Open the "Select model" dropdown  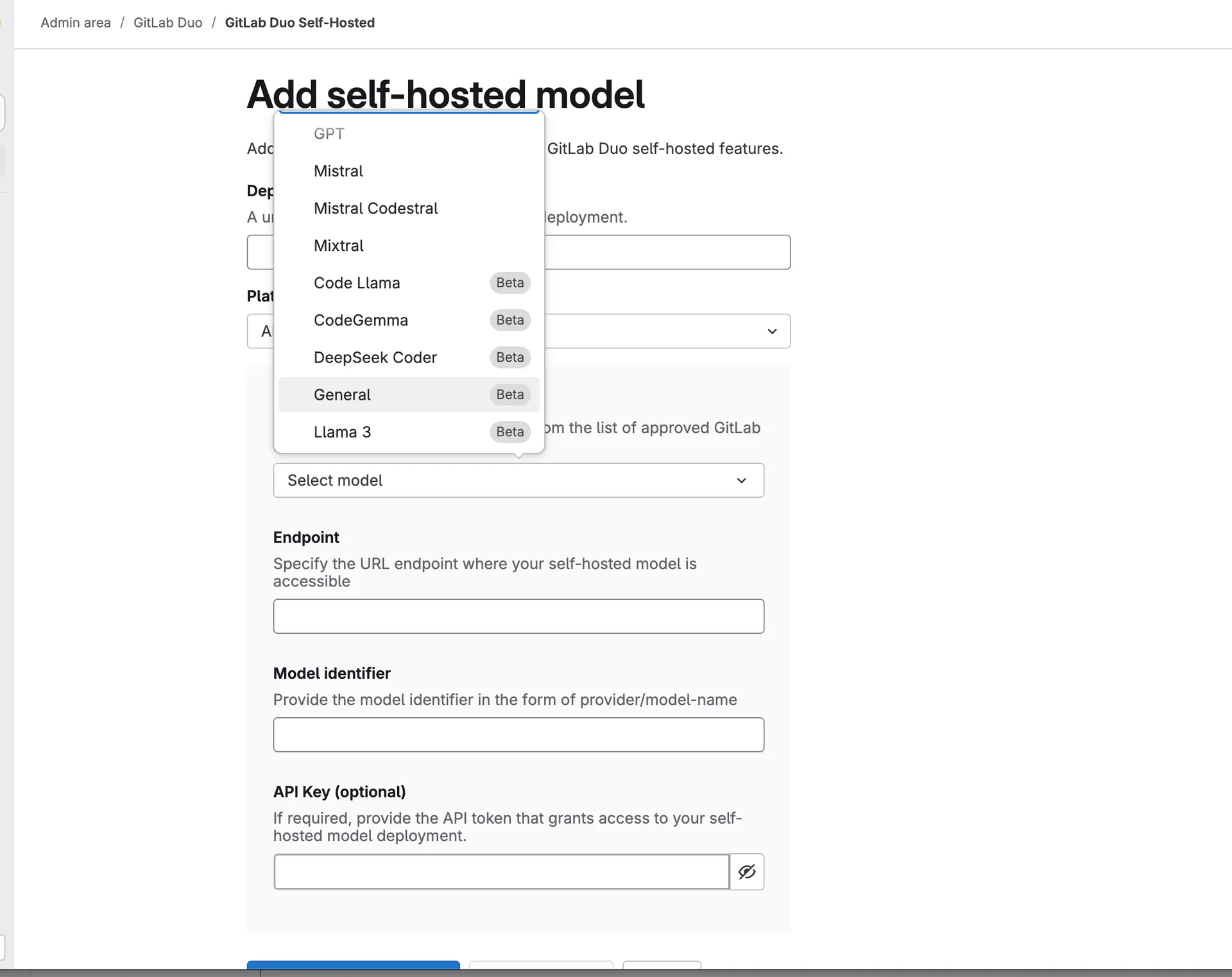518,480
